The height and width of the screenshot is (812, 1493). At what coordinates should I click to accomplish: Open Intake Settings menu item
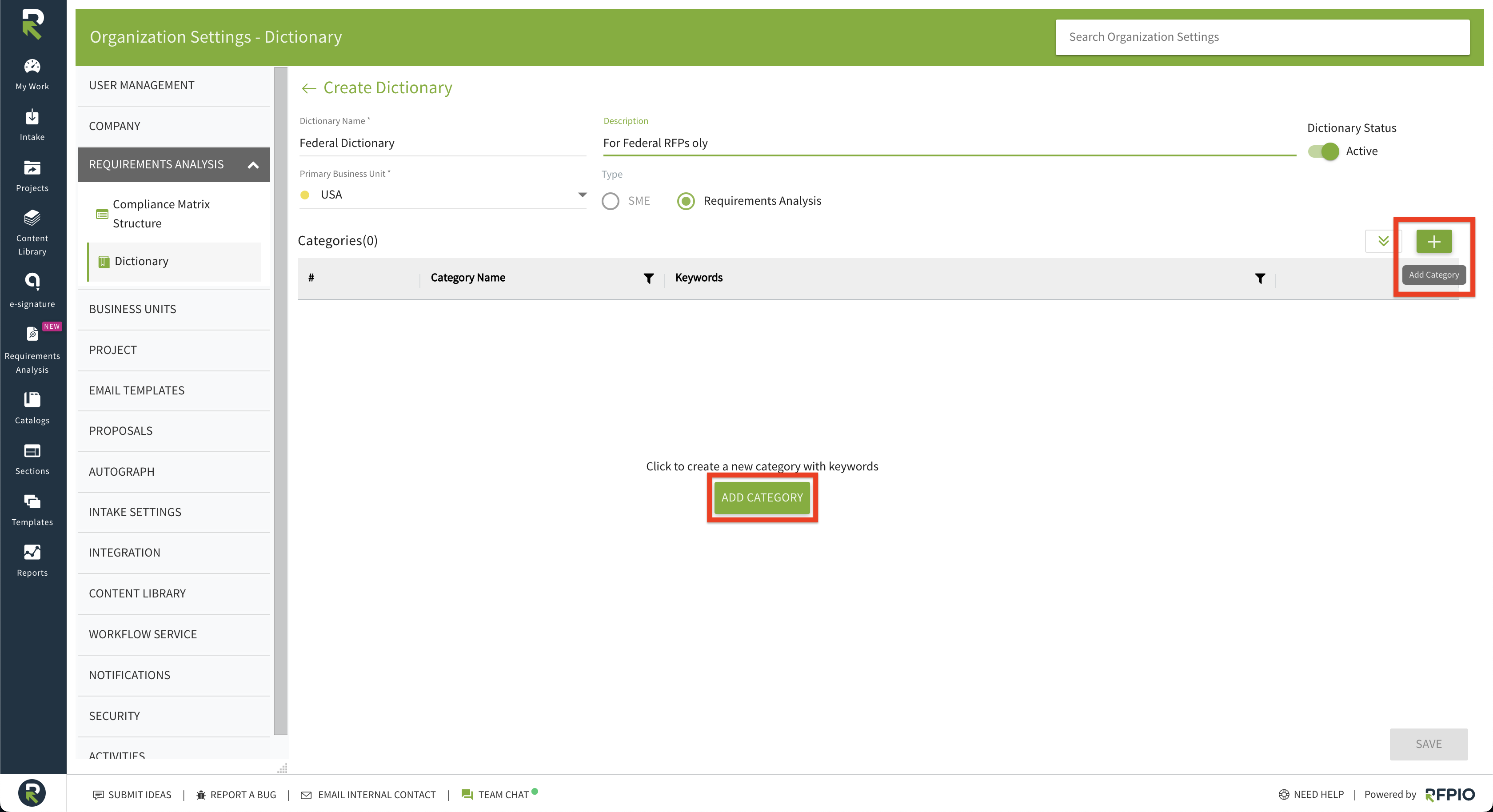[174, 512]
